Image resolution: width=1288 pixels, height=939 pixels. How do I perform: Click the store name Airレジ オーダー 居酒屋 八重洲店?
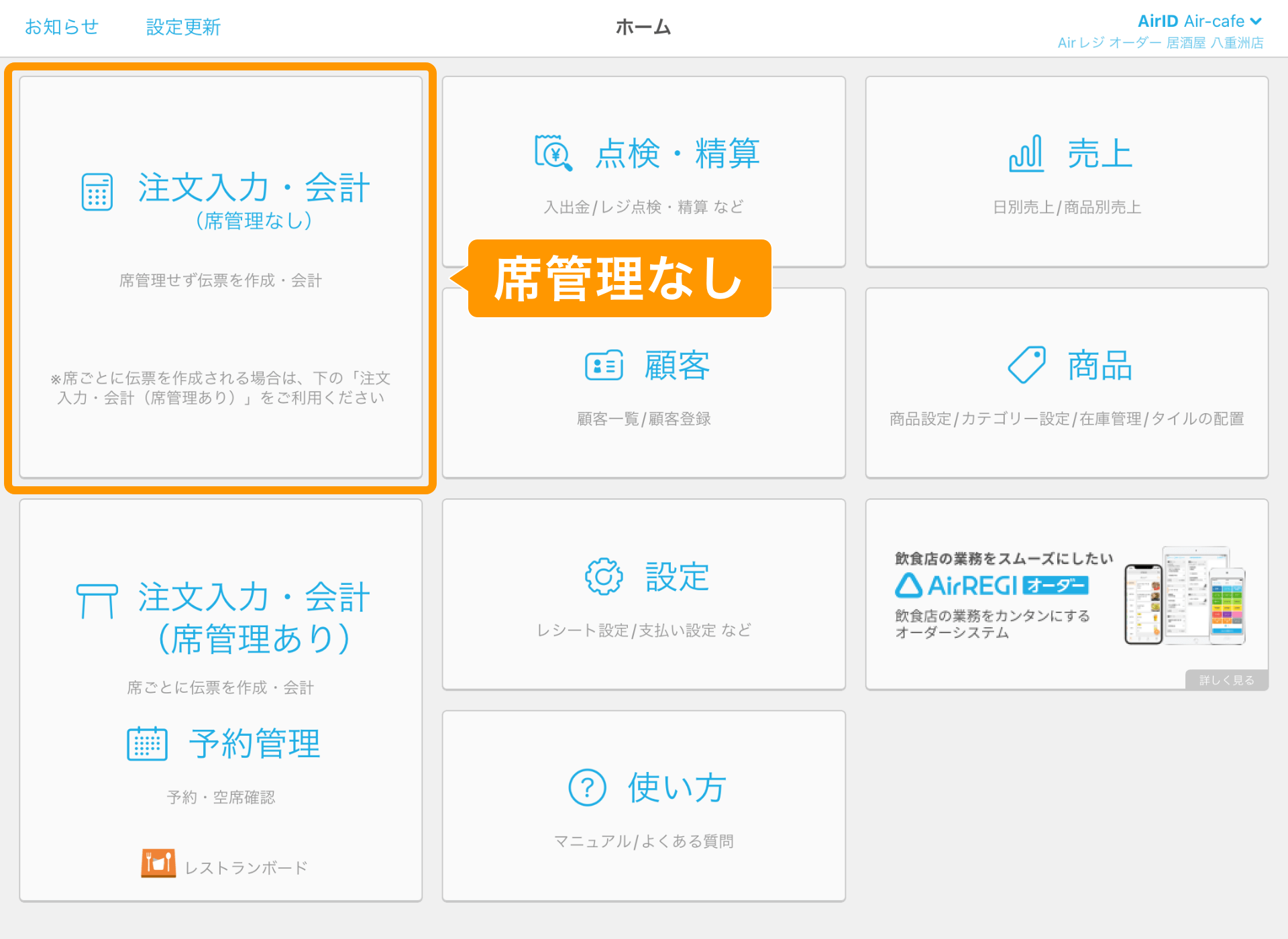click(x=1160, y=43)
